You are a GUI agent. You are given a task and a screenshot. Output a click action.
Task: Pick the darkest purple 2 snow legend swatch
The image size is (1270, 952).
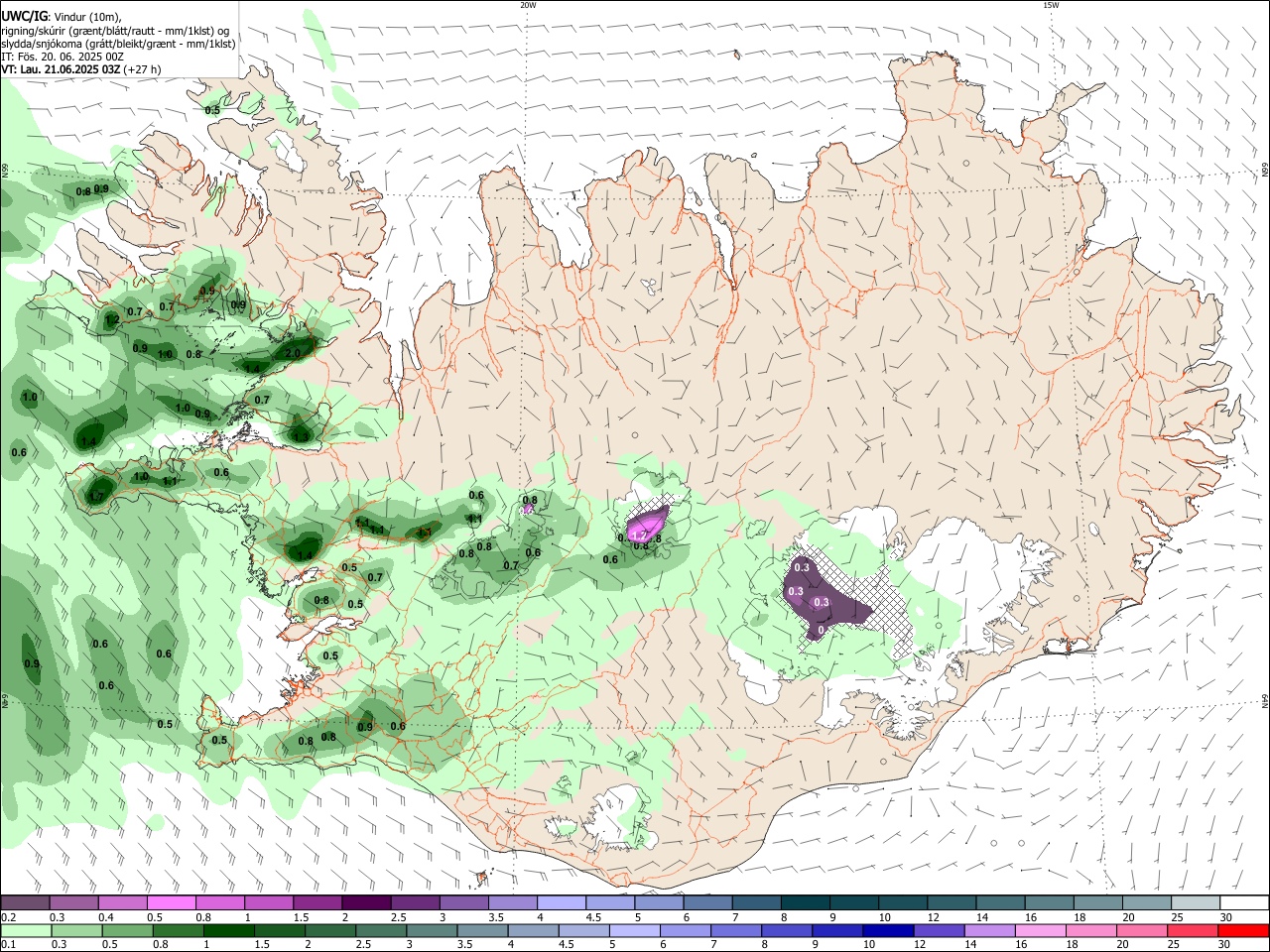point(366,902)
